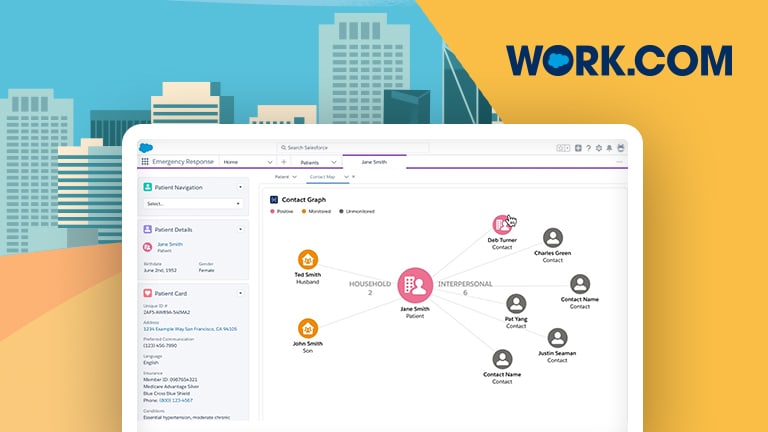768x432 pixels.
Task: Collapse the Patient Details panel
Action: (240, 229)
